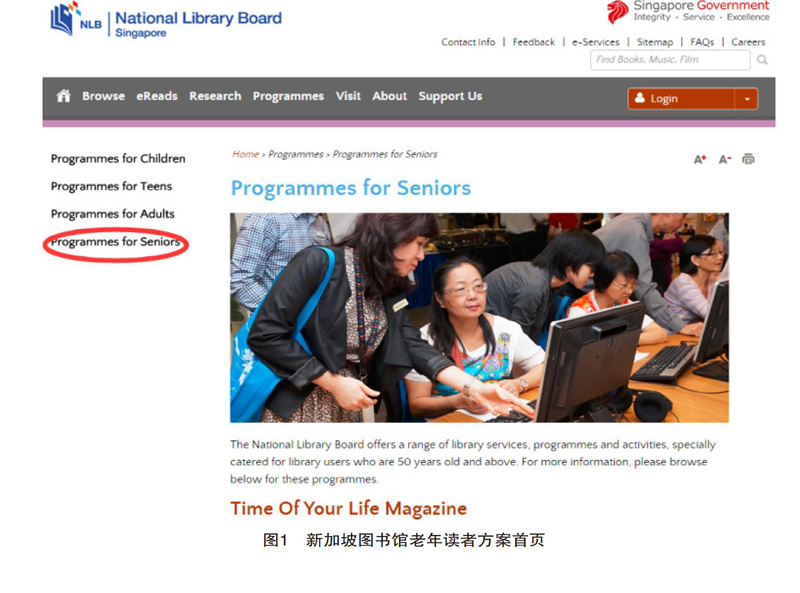Increase font size with A+ icon

[x=700, y=159]
